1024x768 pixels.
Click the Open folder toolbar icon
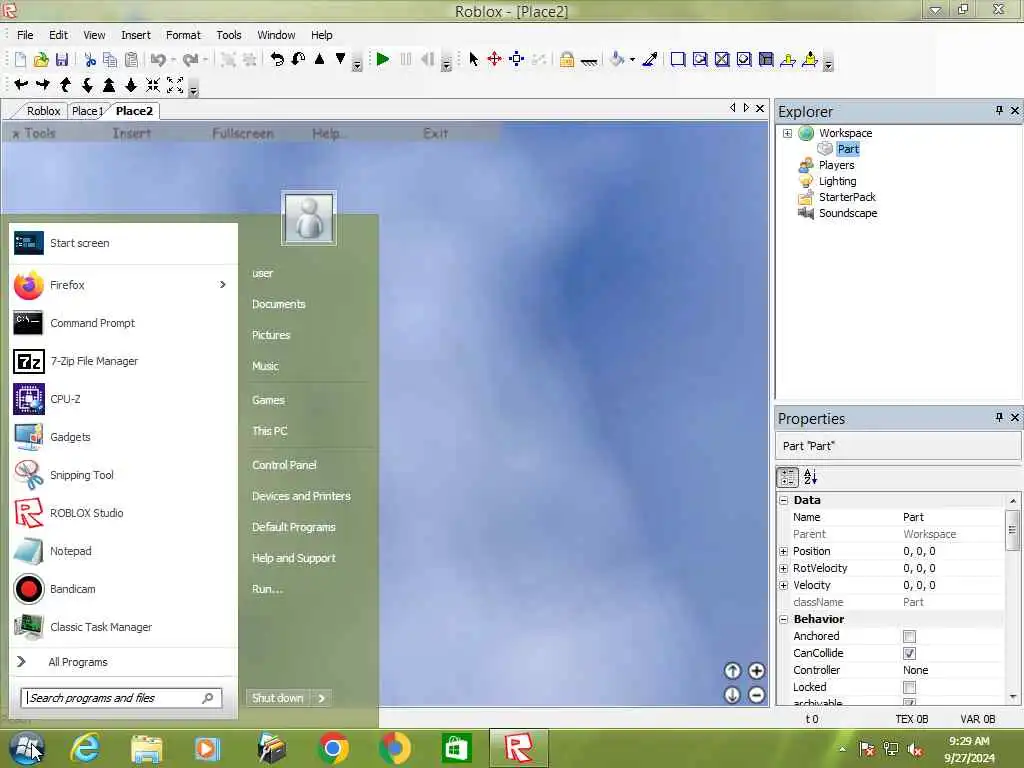pyautogui.click(x=41, y=60)
